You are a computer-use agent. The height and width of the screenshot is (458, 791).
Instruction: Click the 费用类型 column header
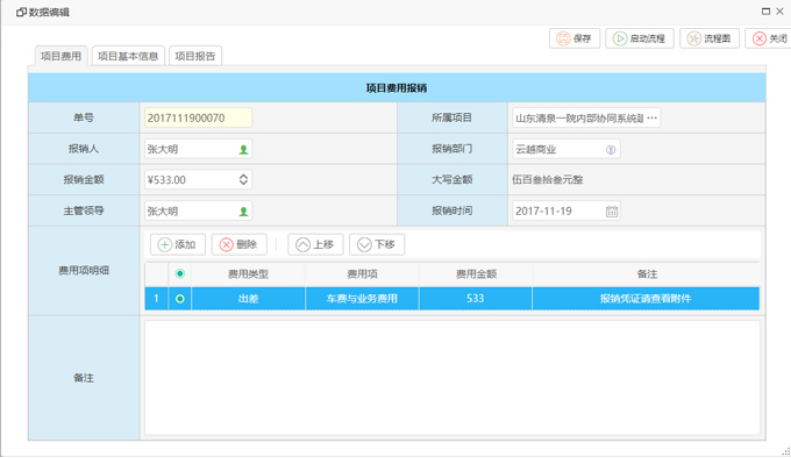(x=248, y=274)
